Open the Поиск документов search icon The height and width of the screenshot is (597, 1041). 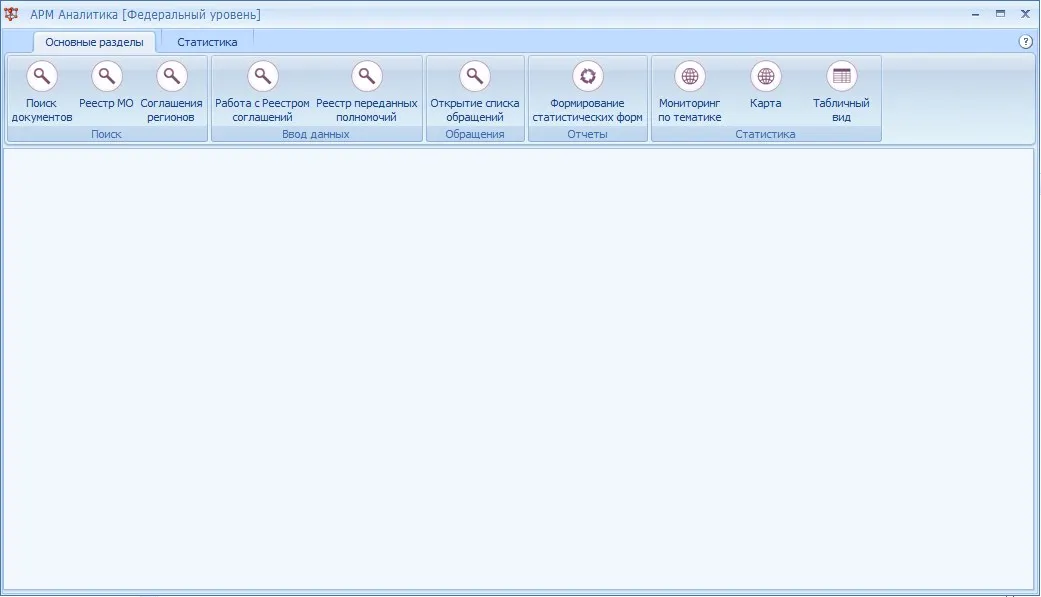[x=41, y=76]
